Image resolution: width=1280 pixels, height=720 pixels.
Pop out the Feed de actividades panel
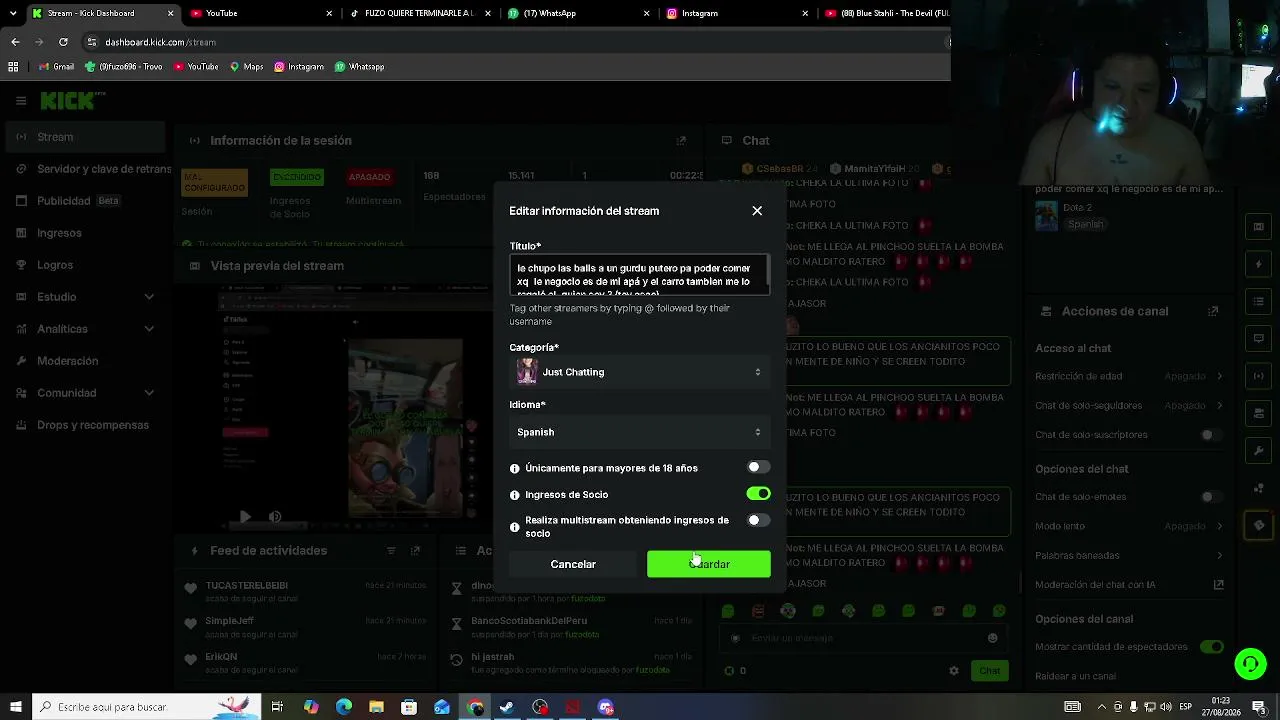point(415,551)
